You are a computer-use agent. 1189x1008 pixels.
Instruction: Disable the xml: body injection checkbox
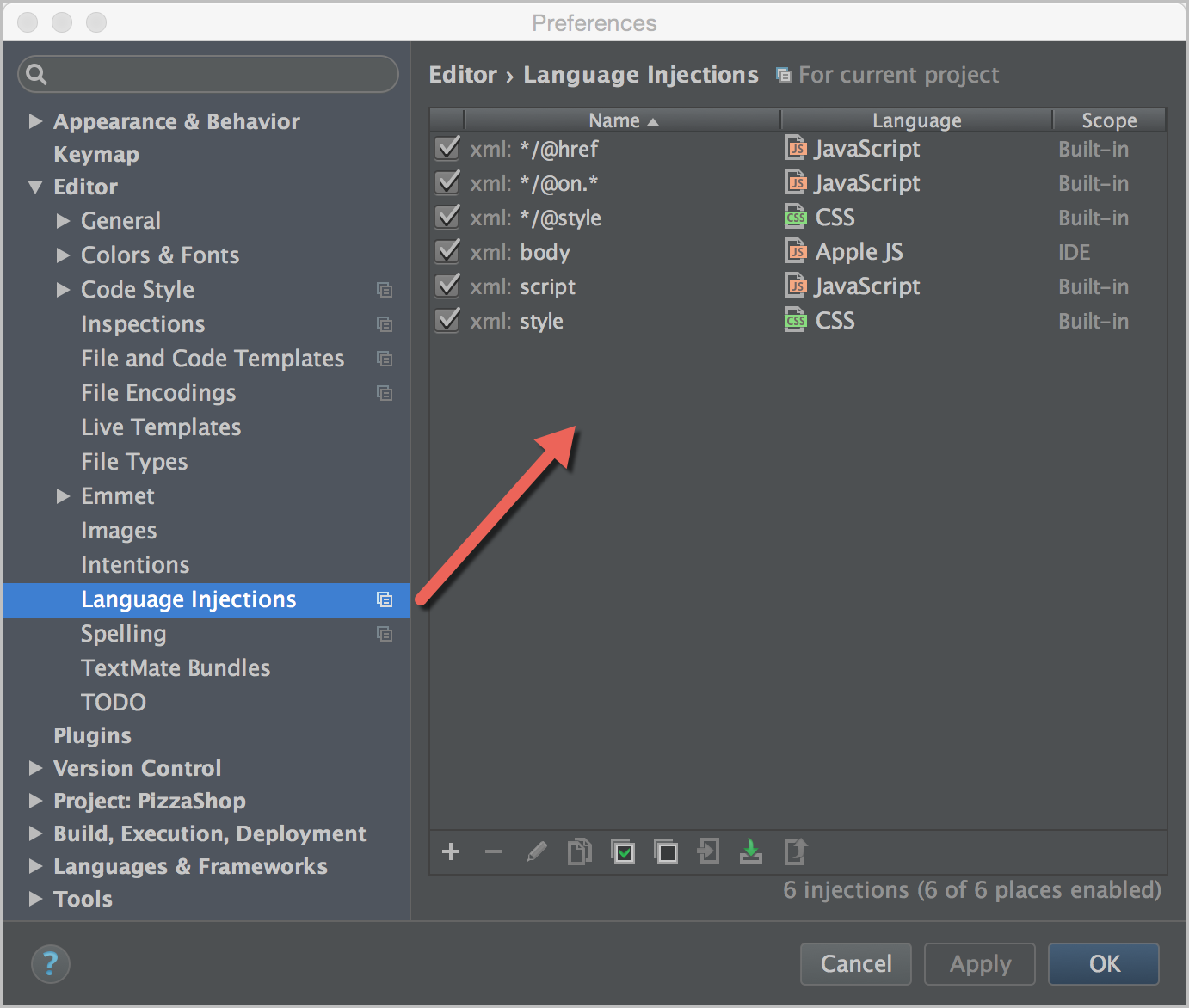[x=447, y=251]
